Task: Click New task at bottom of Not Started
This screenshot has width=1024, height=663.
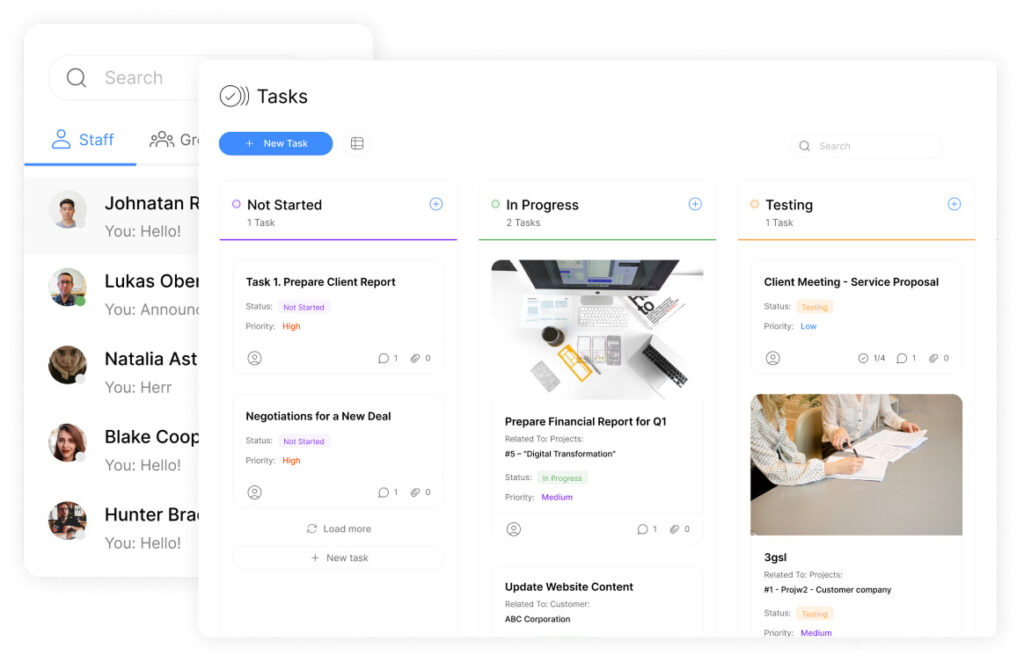Action: pyautogui.click(x=338, y=558)
